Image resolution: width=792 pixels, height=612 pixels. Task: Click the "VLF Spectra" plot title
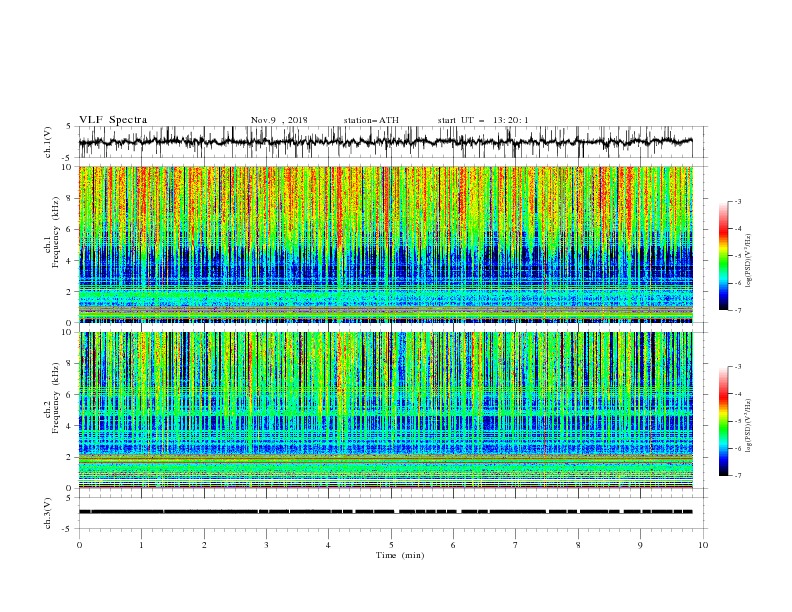click(x=113, y=120)
